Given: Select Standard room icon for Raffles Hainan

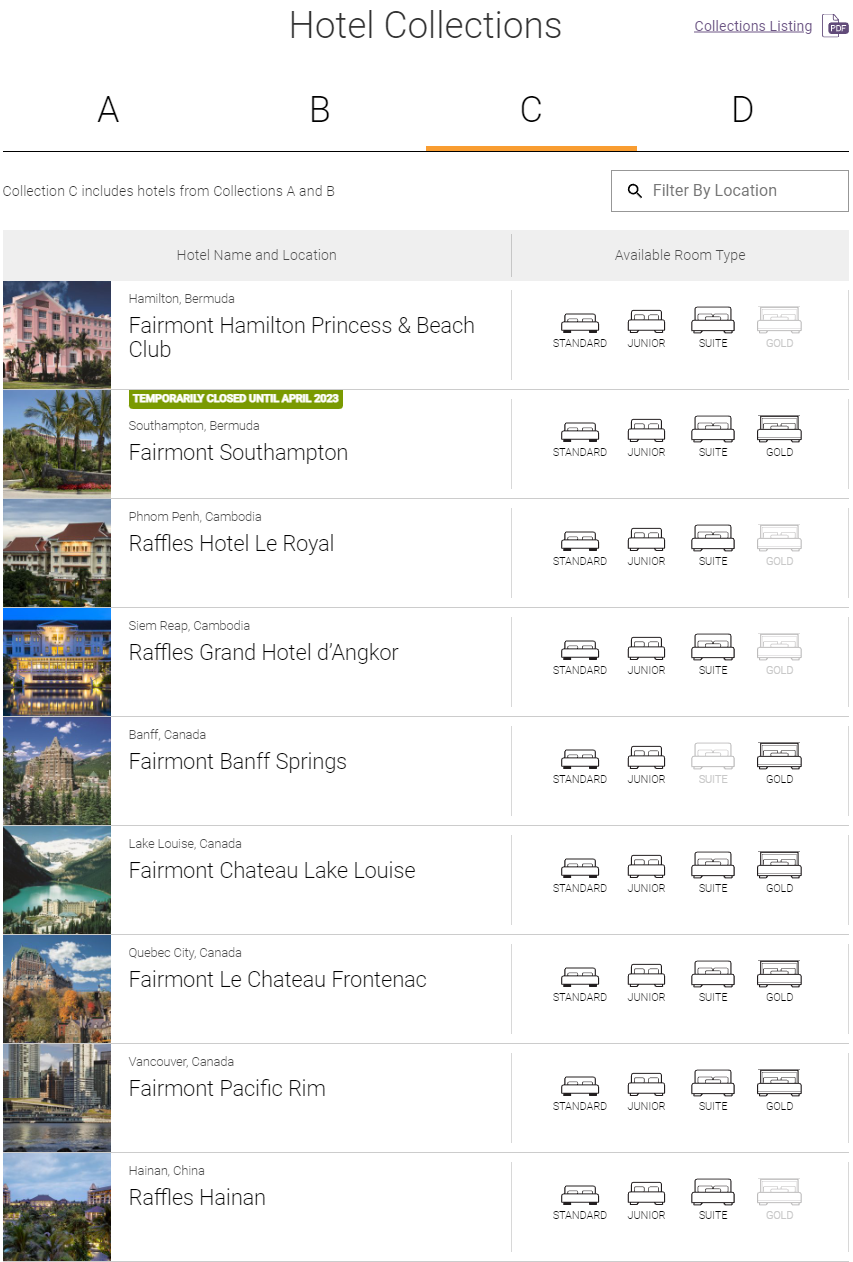Looking at the screenshot, I should click(x=579, y=1192).
